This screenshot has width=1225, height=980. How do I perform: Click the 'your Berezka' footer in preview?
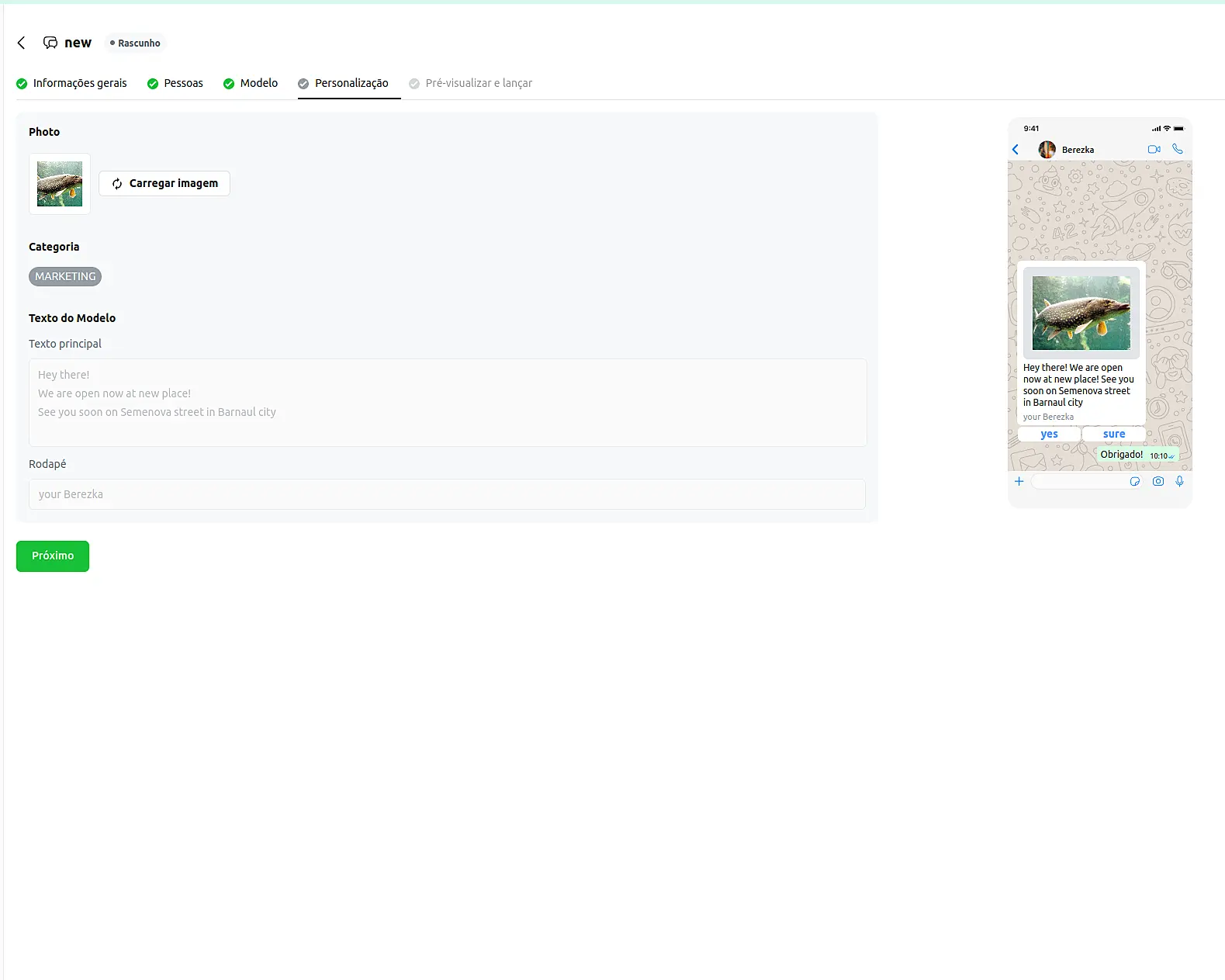coord(1048,417)
